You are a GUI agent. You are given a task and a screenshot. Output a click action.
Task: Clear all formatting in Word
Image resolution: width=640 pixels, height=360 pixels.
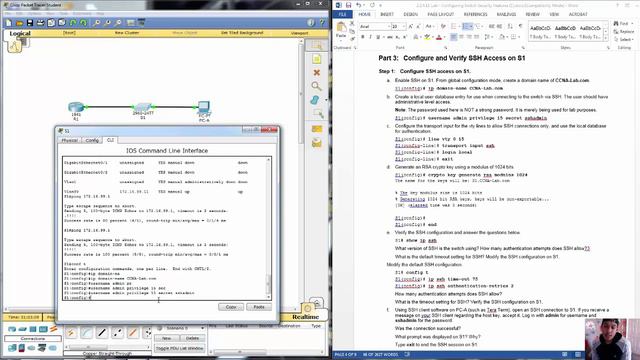click(443, 27)
